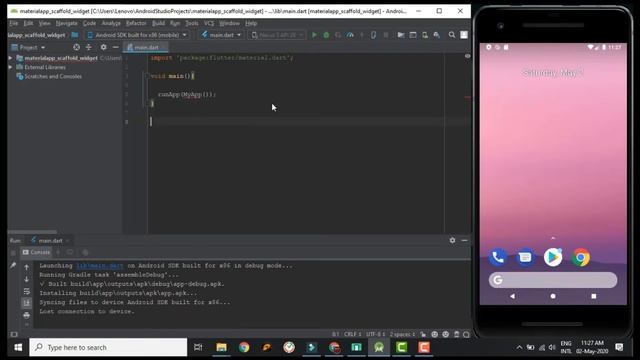Screen dimensions: 640x360
Task: Open the Tools menu
Action: coord(191,23)
